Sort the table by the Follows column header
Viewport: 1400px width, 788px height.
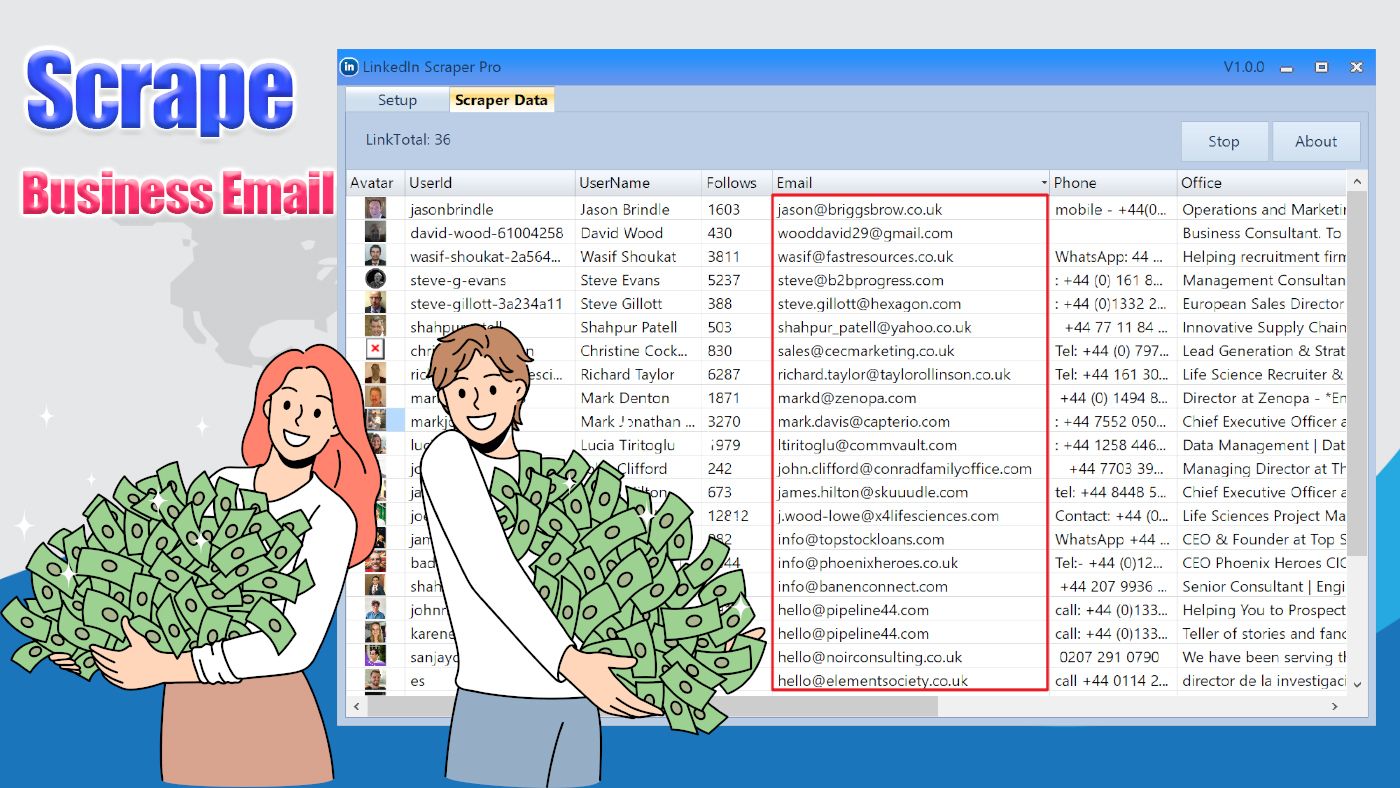(x=729, y=183)
